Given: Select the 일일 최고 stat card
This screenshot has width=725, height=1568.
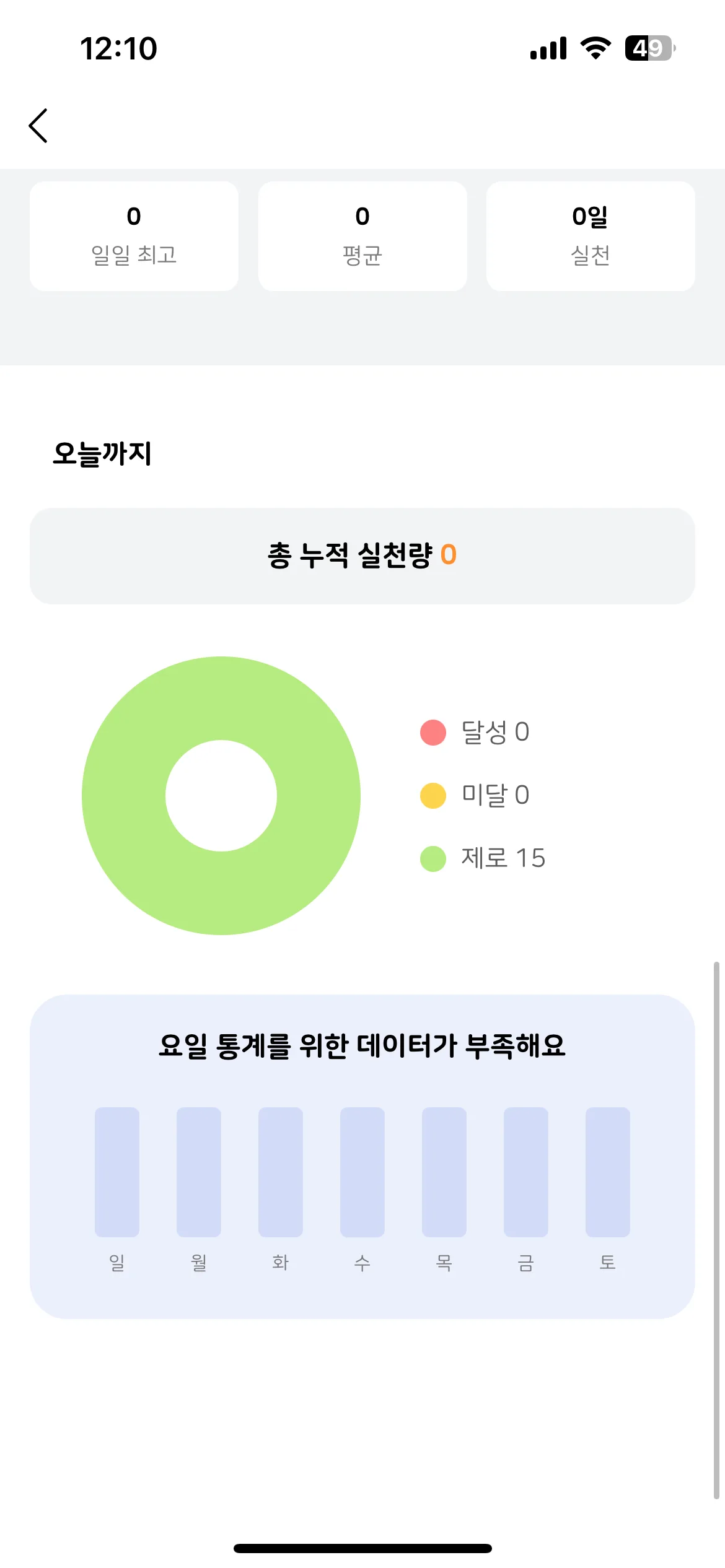Looking at the screenshot, I should (134, 236).
